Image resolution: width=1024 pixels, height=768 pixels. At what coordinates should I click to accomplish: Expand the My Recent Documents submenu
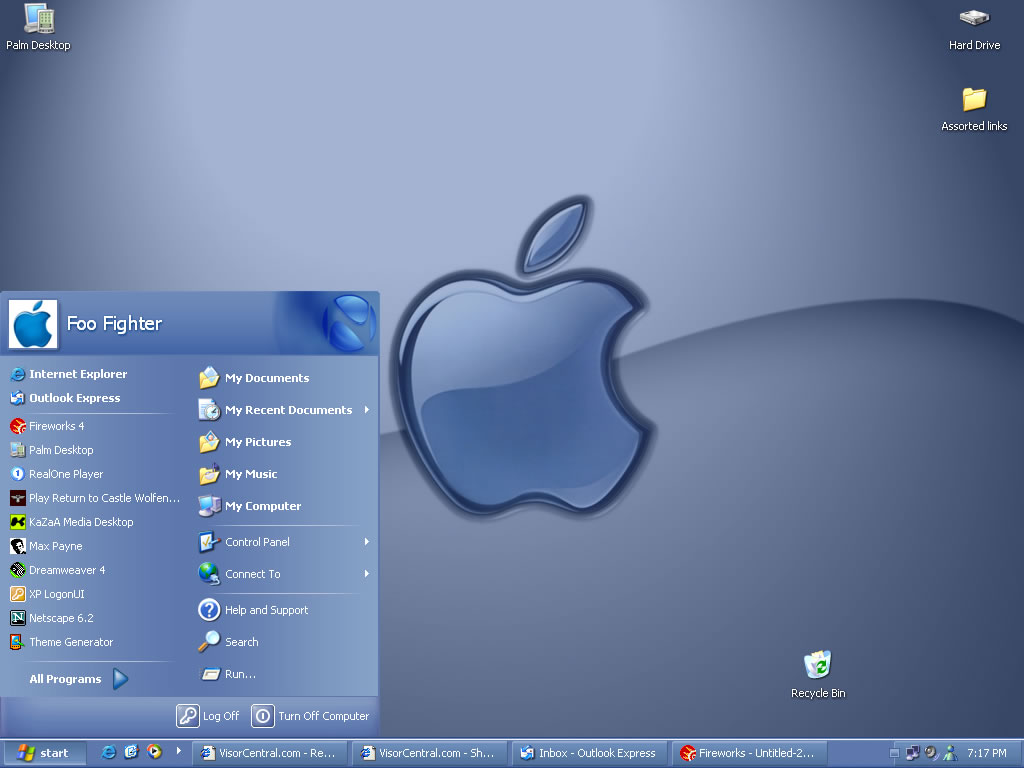[366, 410]
